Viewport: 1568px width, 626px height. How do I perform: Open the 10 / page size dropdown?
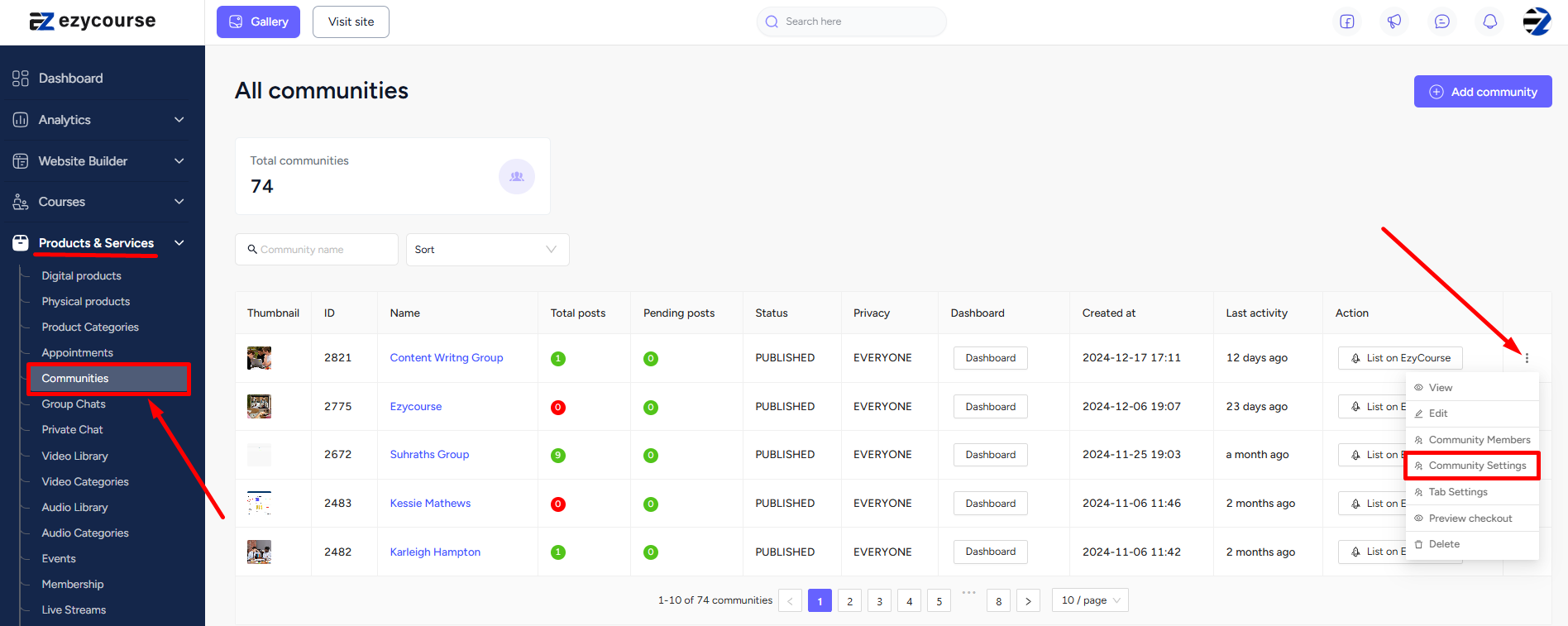[1090, 600]
